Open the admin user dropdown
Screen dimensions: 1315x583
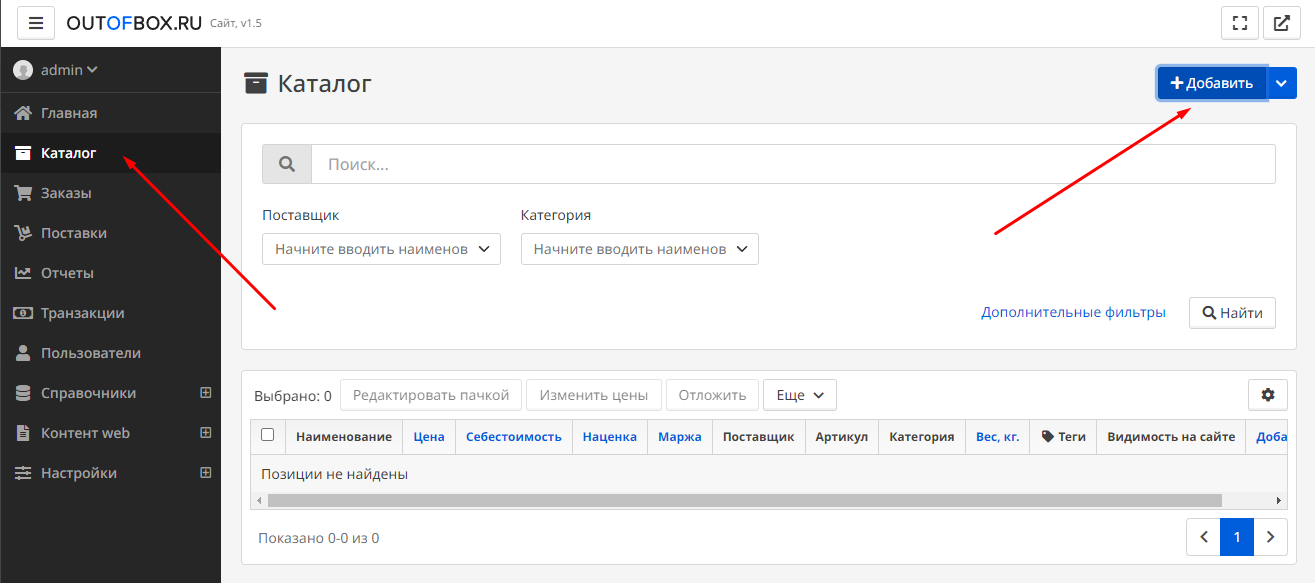click(69, 70)
